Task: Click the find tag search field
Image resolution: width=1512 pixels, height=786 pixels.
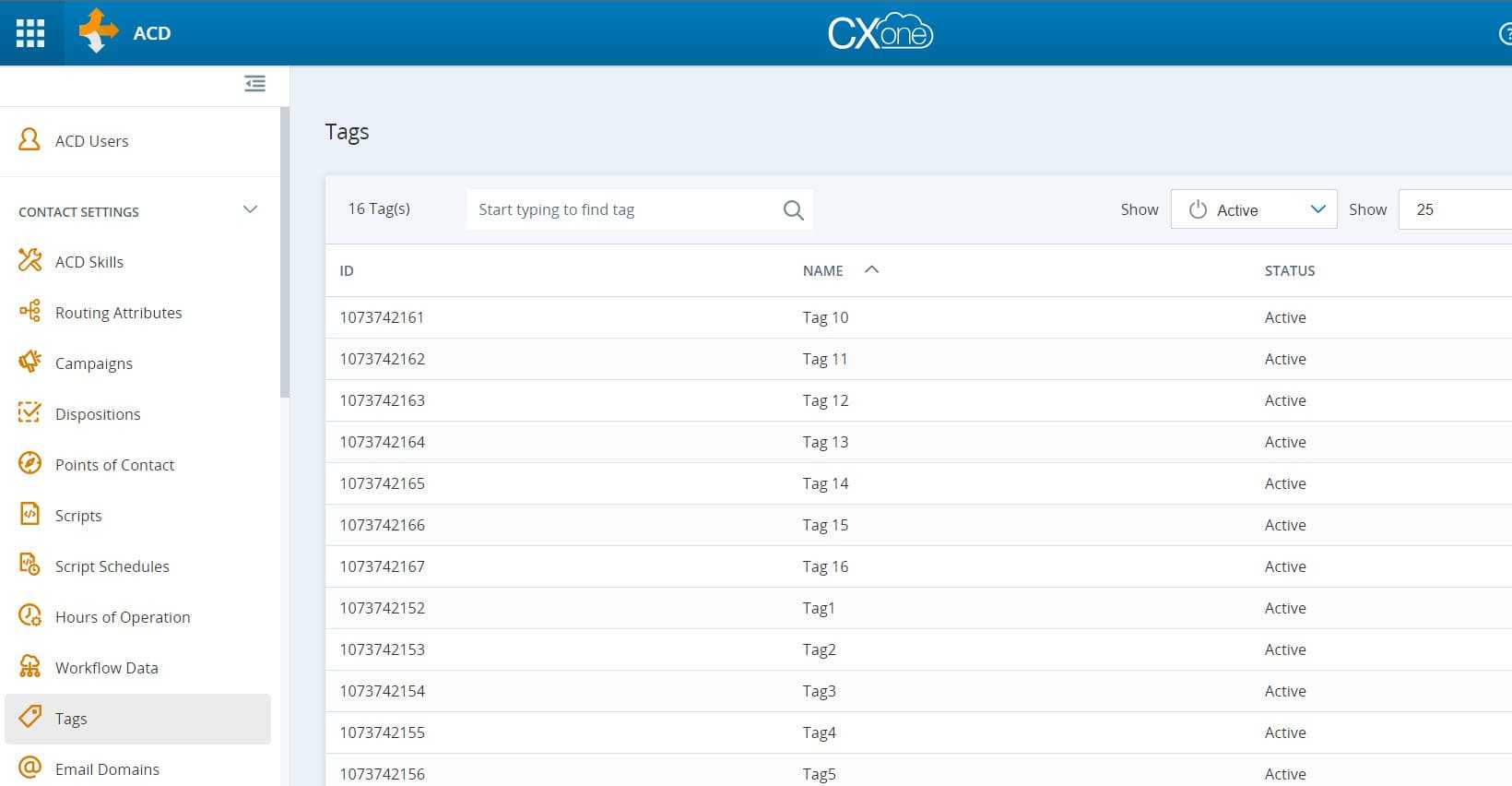Action: click(622, 209)
